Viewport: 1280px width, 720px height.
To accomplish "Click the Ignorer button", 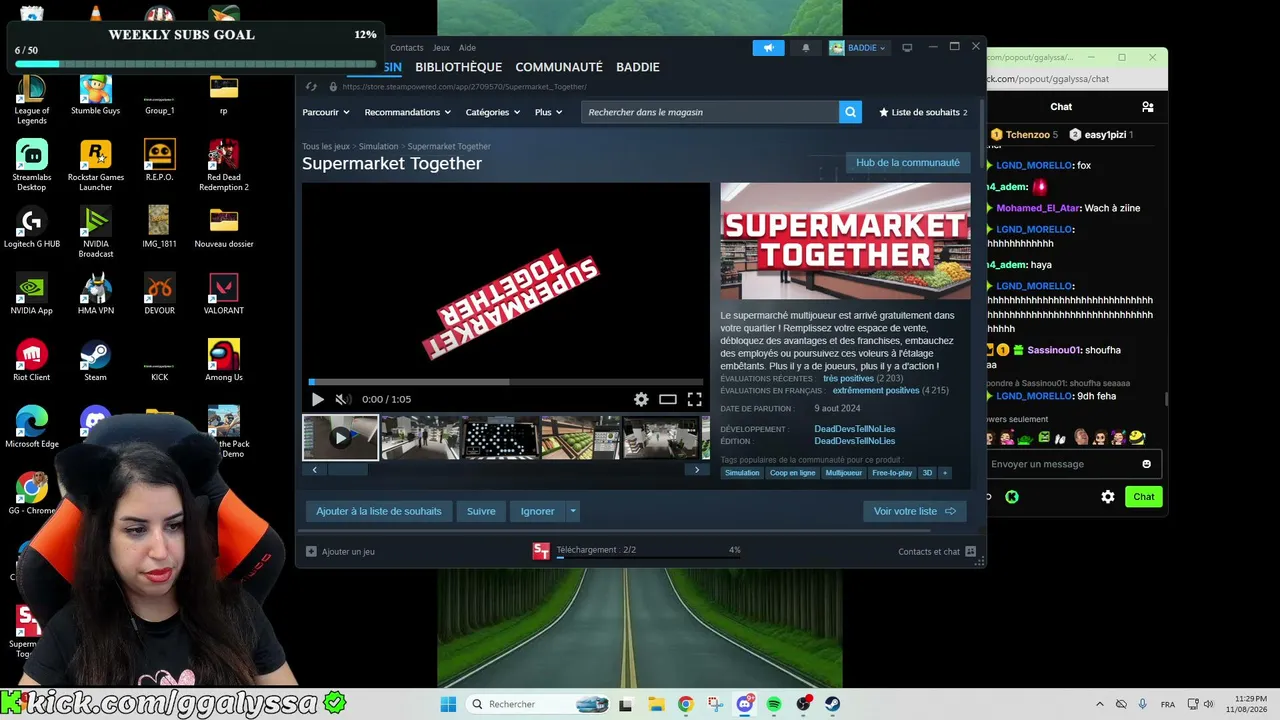I will [537, 511].
